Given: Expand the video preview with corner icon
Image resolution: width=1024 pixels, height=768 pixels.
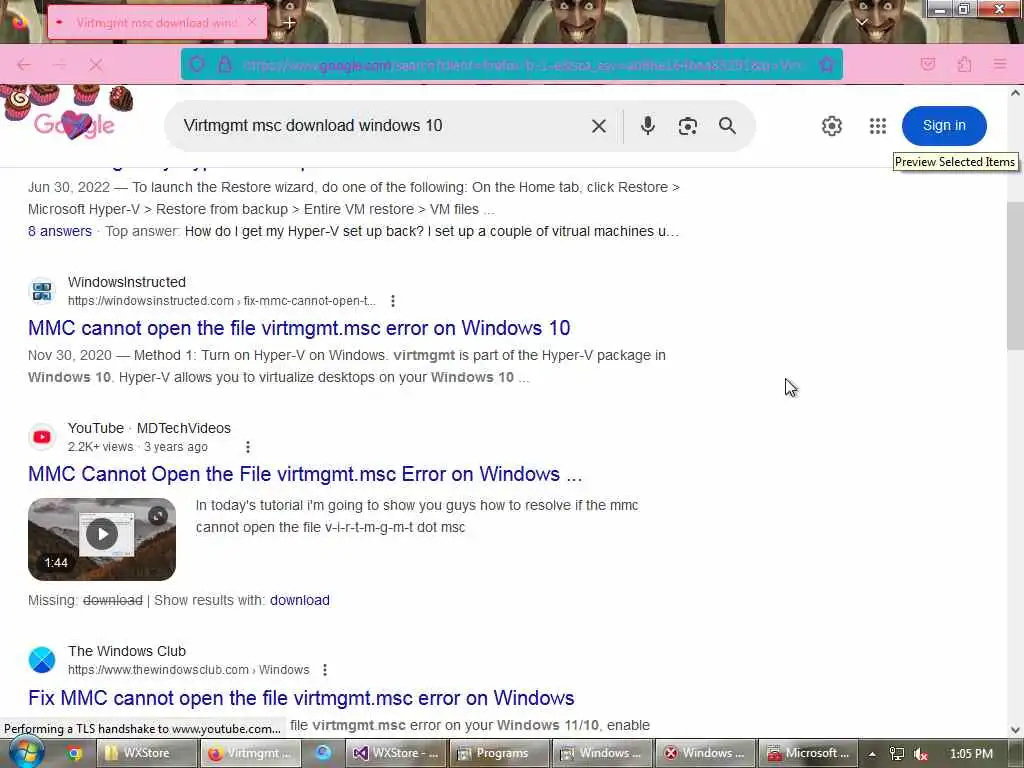Looking at the screenshot, I should click(x=157, y=516).
